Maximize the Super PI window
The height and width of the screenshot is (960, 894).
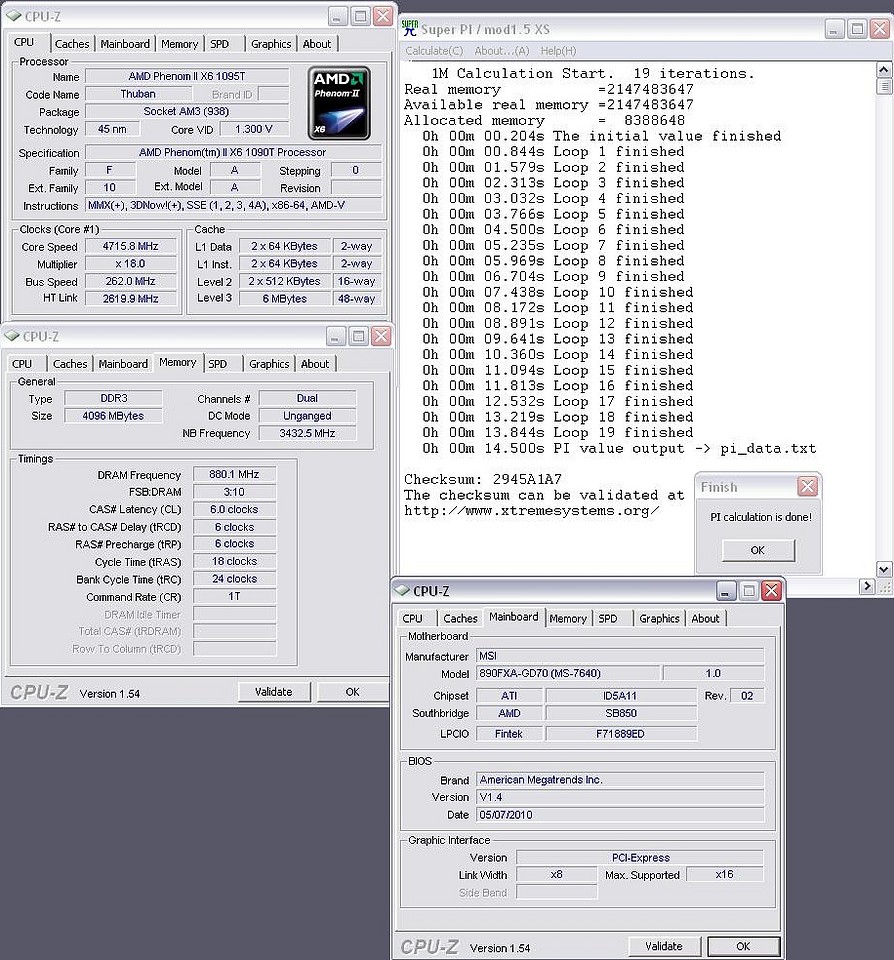point(857,29)
